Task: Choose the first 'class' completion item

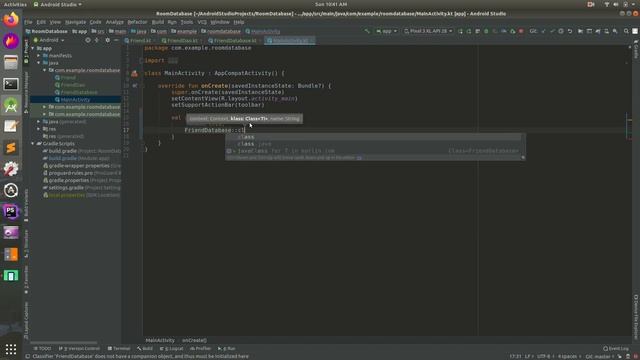Action: [374, 137]
